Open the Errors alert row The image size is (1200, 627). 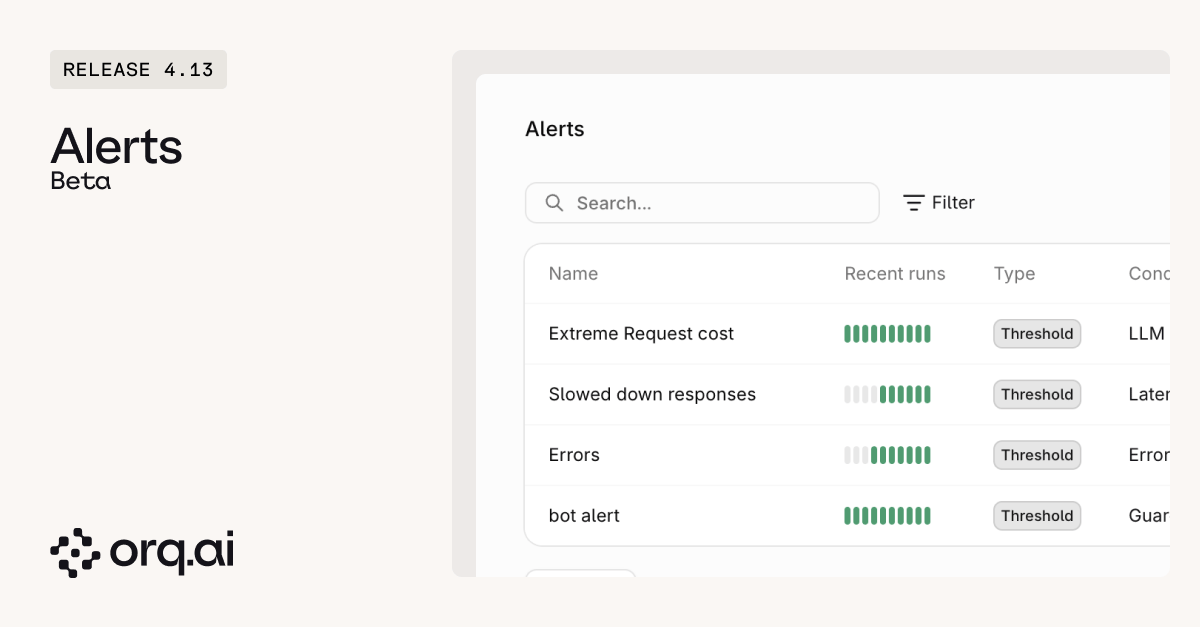click(x=847, y=455)
